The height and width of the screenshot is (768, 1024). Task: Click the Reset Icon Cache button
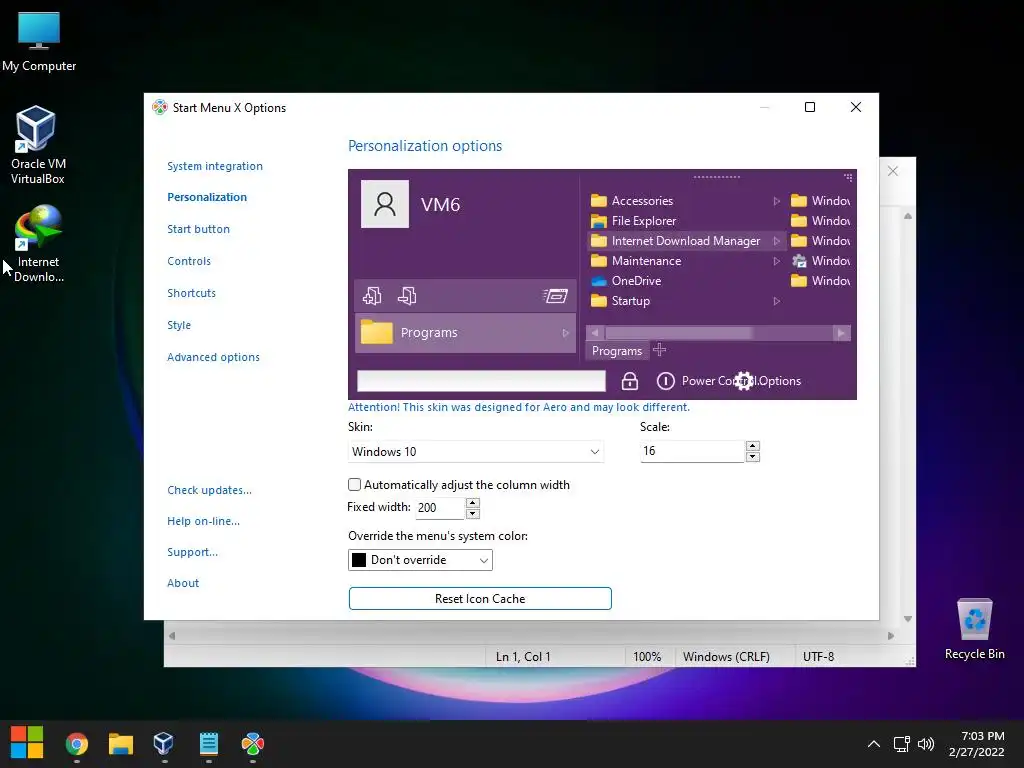(x=480, y=598)
